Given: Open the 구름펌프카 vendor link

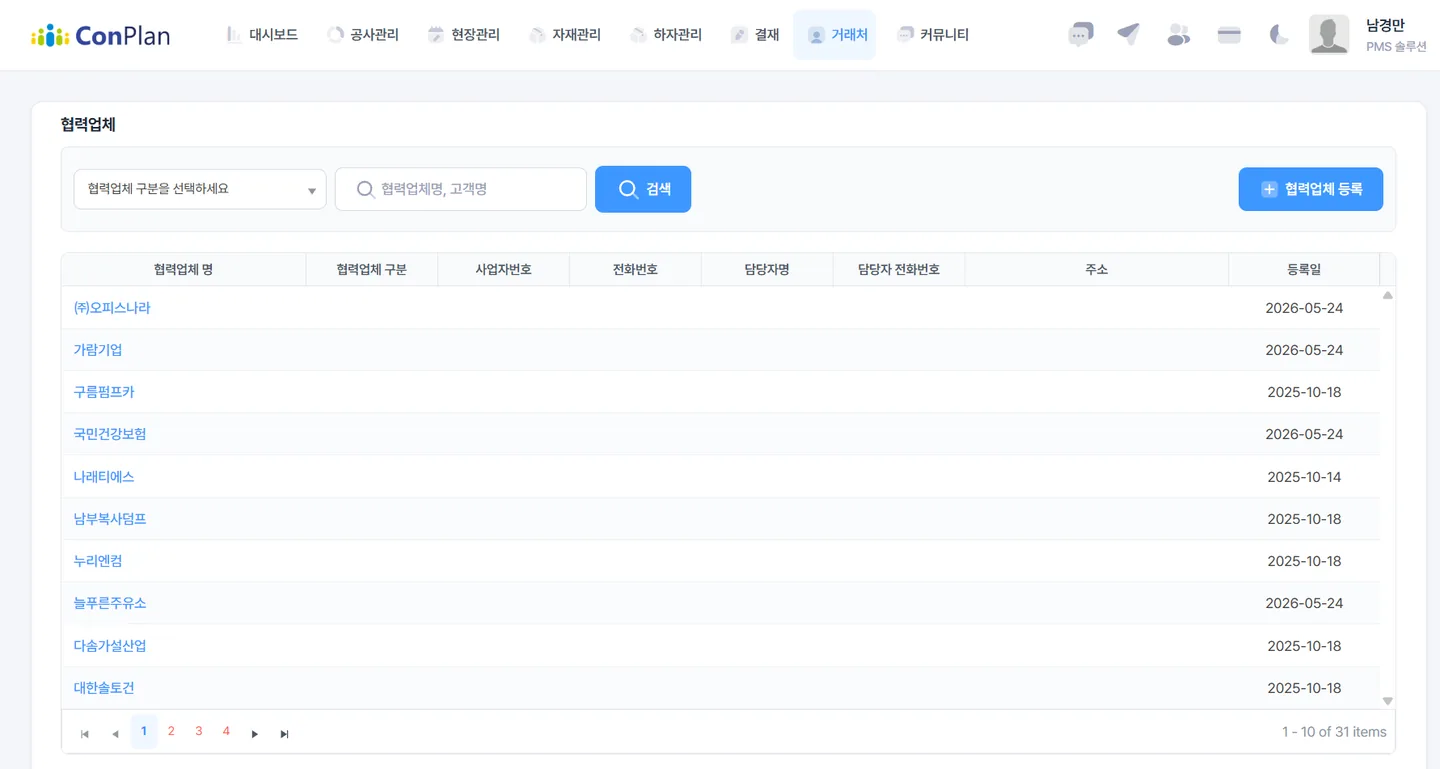Looking at the screenshot, I should click(x=104, y=392).
